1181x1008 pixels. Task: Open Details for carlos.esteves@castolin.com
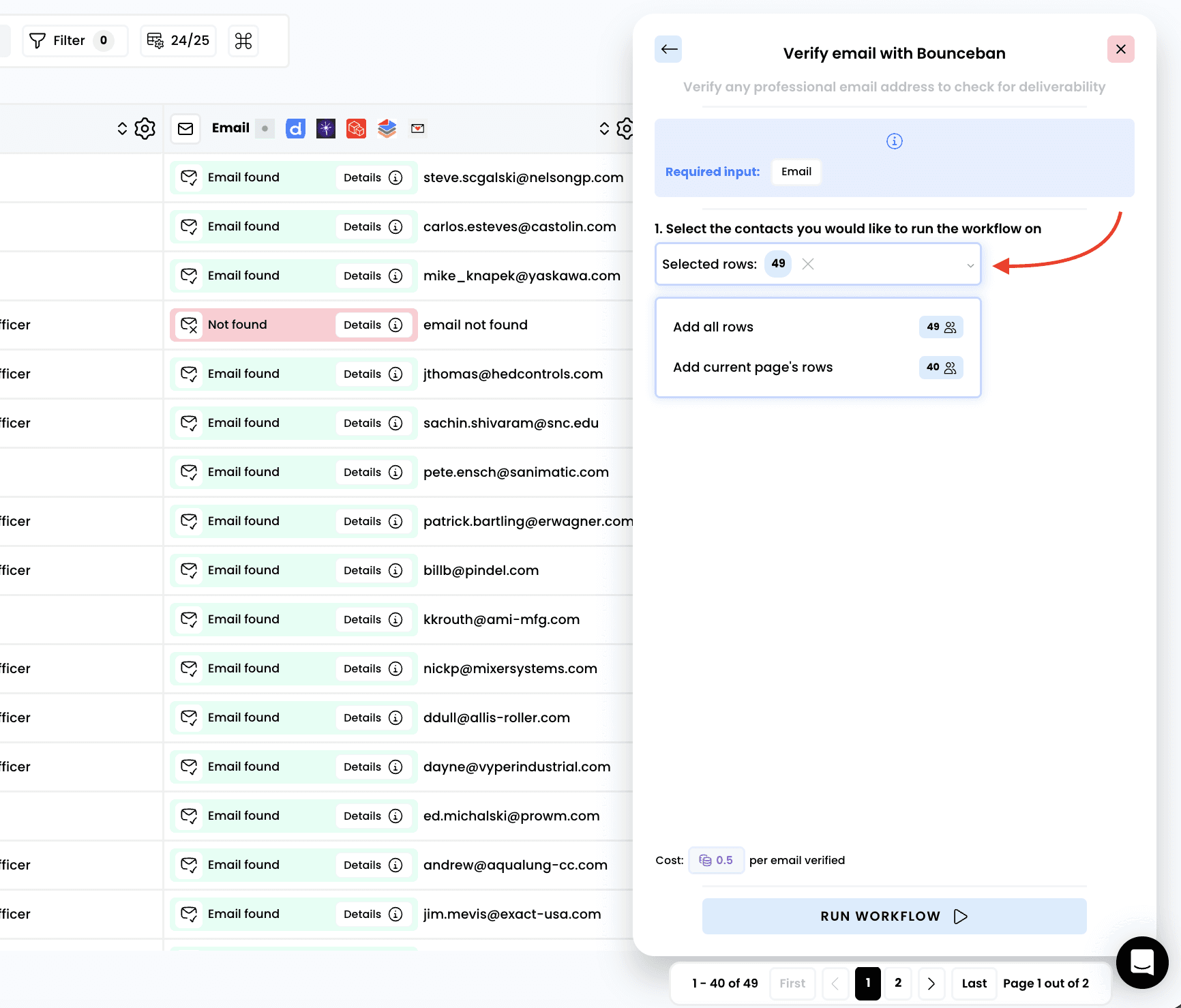point(373,226)
